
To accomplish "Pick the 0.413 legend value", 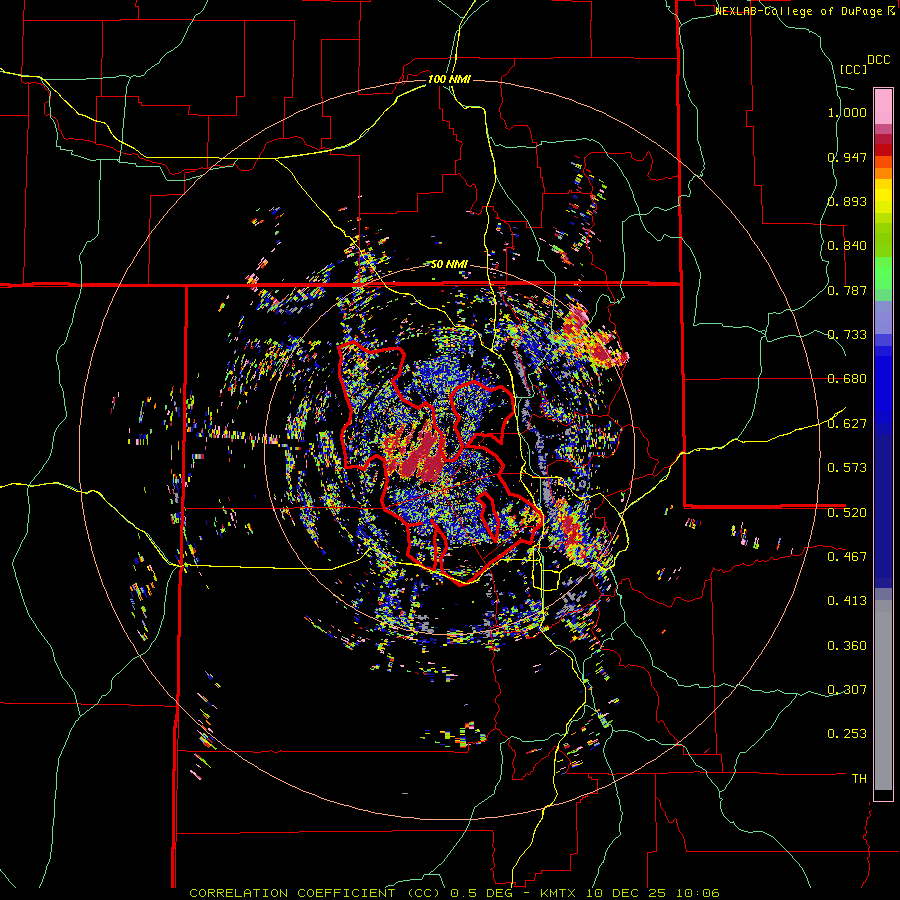I will point(847,601).
